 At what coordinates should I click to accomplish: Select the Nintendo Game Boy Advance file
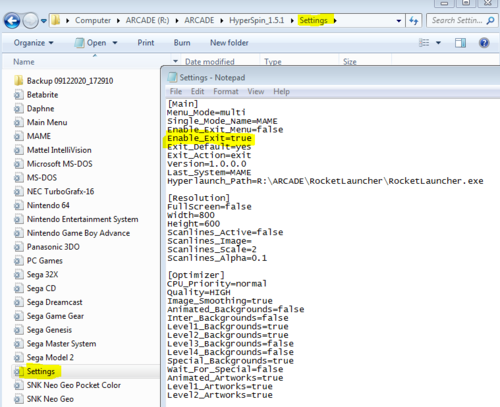pos(72,233)
